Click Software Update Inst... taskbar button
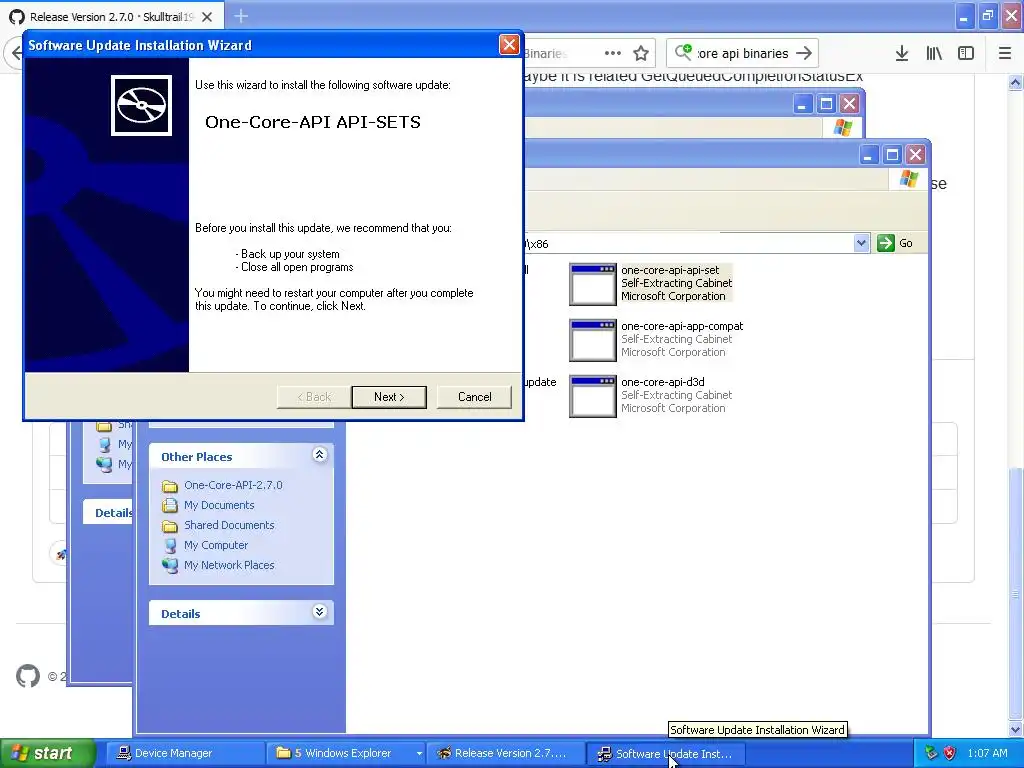The image size is (1024, 768). point(665,753)
